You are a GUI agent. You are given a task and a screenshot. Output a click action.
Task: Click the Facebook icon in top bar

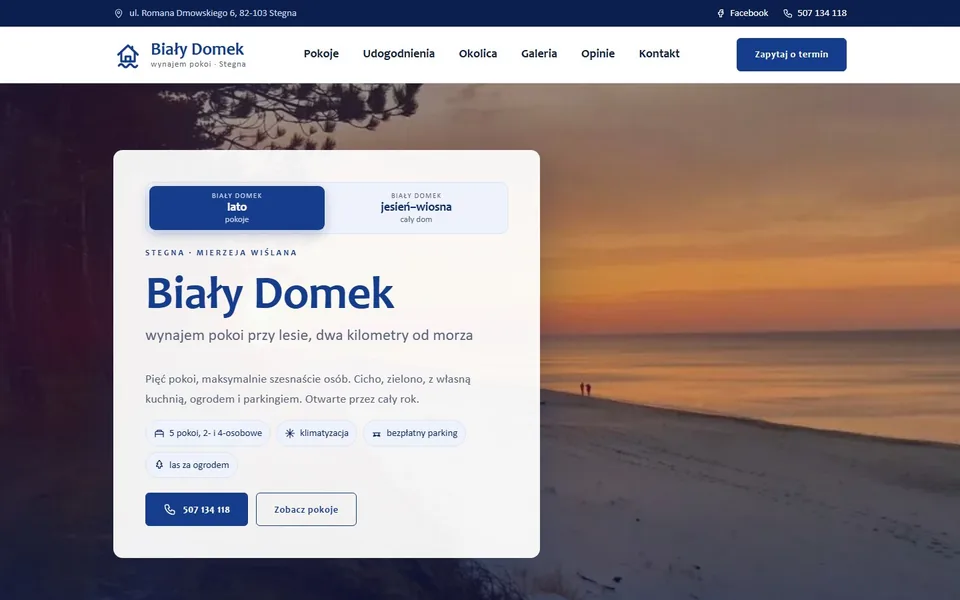pos(721,13)
